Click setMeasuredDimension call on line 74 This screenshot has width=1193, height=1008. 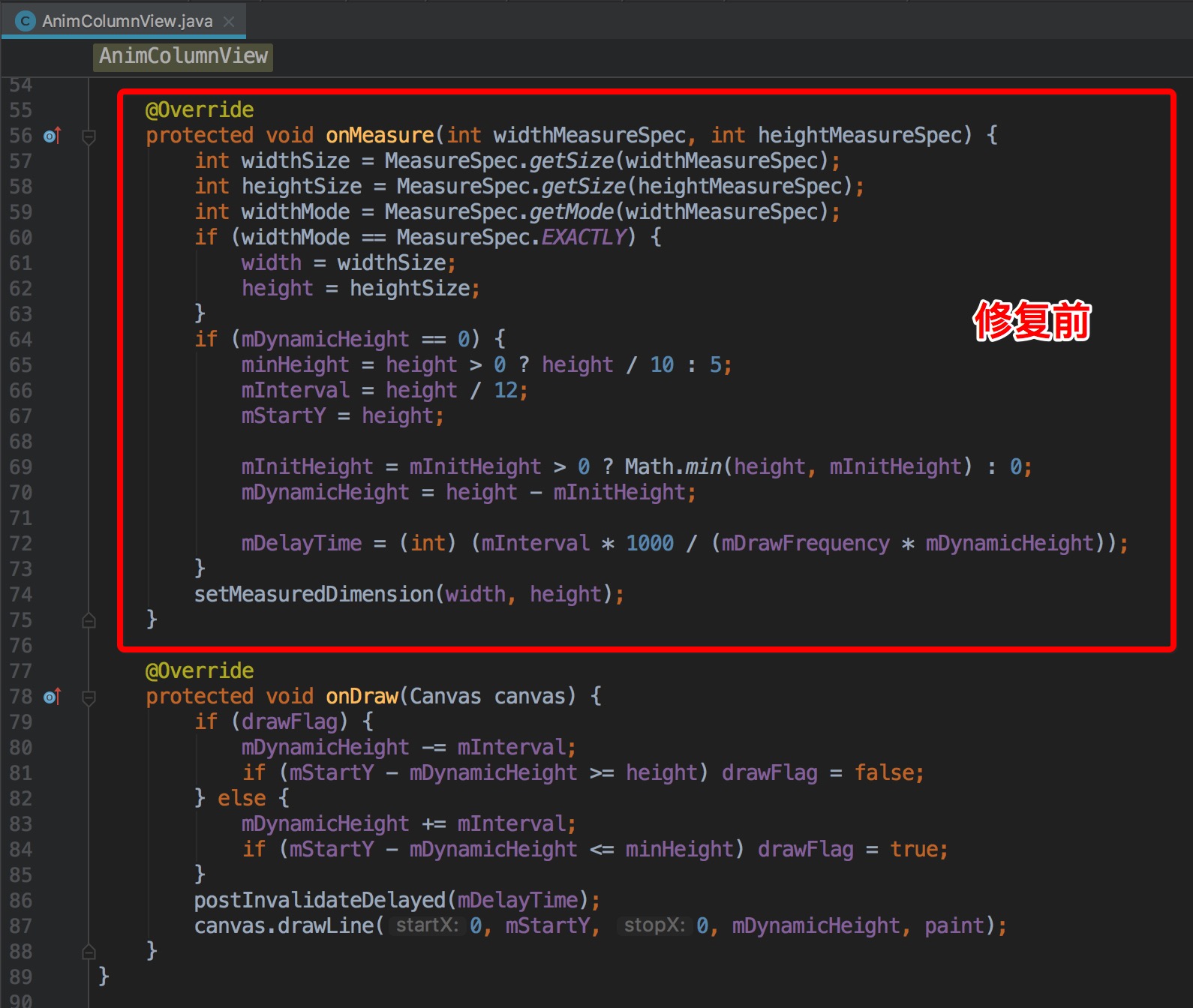[x=314, y=595]
